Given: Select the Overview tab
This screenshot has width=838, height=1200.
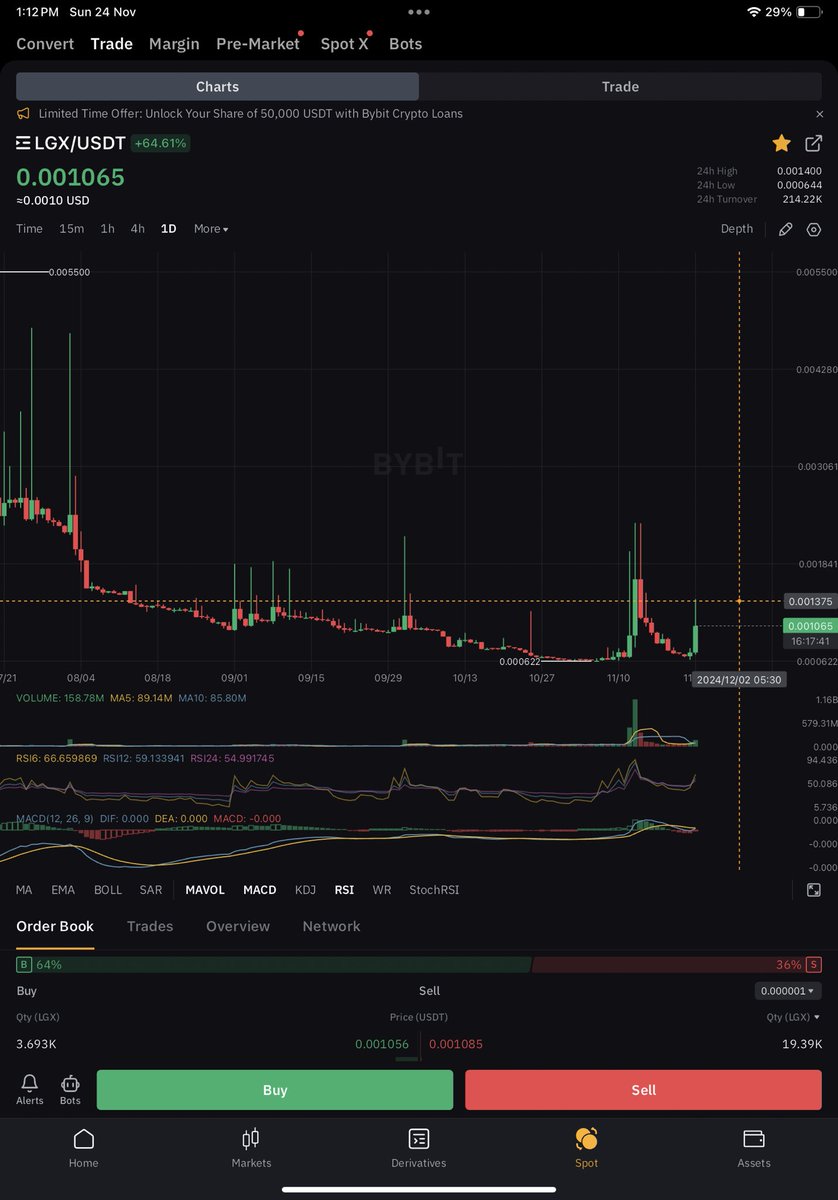Looking at the screenshot, I should [x=238, y=927].
